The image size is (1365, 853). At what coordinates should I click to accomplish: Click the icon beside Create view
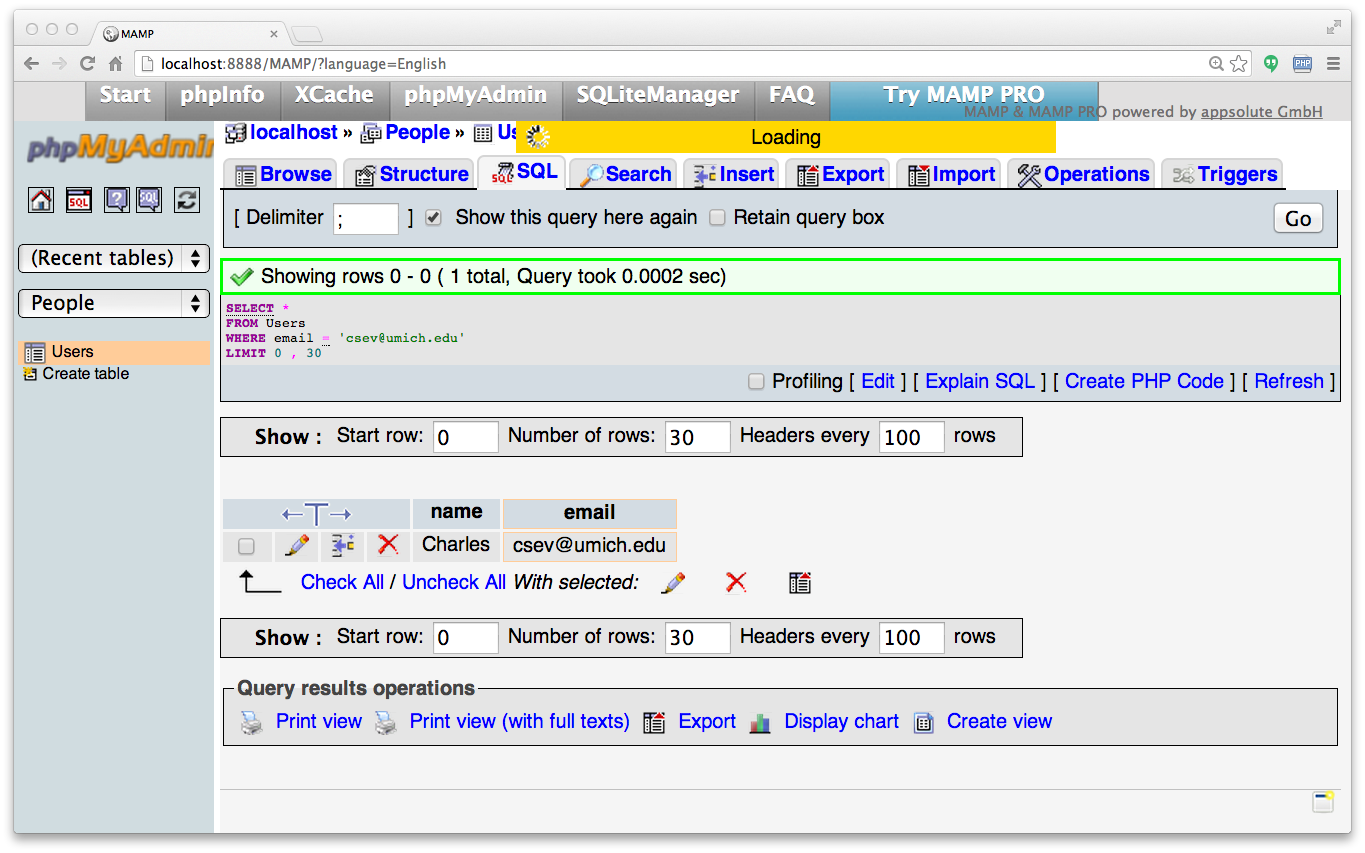click(x=924, y=722)
